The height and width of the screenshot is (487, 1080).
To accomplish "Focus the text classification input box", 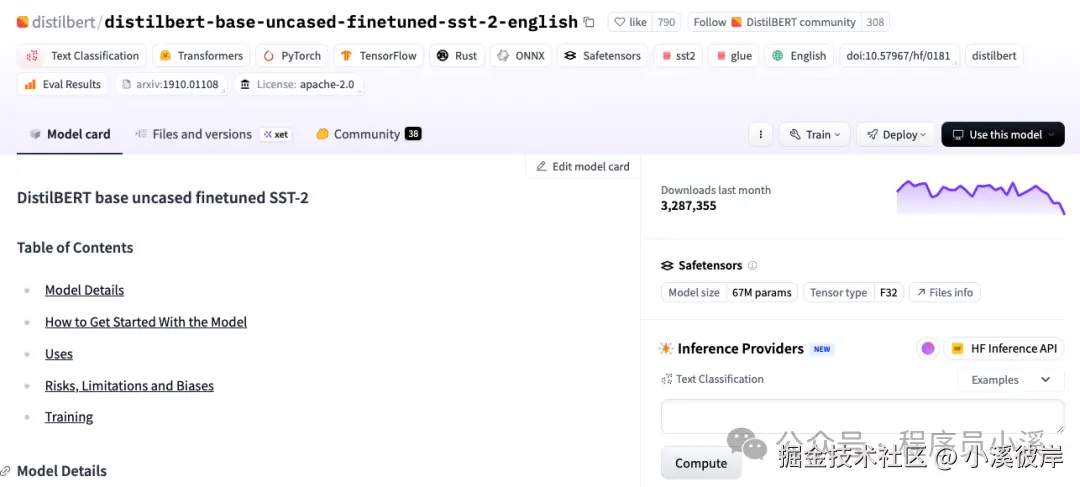I will [862, 416].
